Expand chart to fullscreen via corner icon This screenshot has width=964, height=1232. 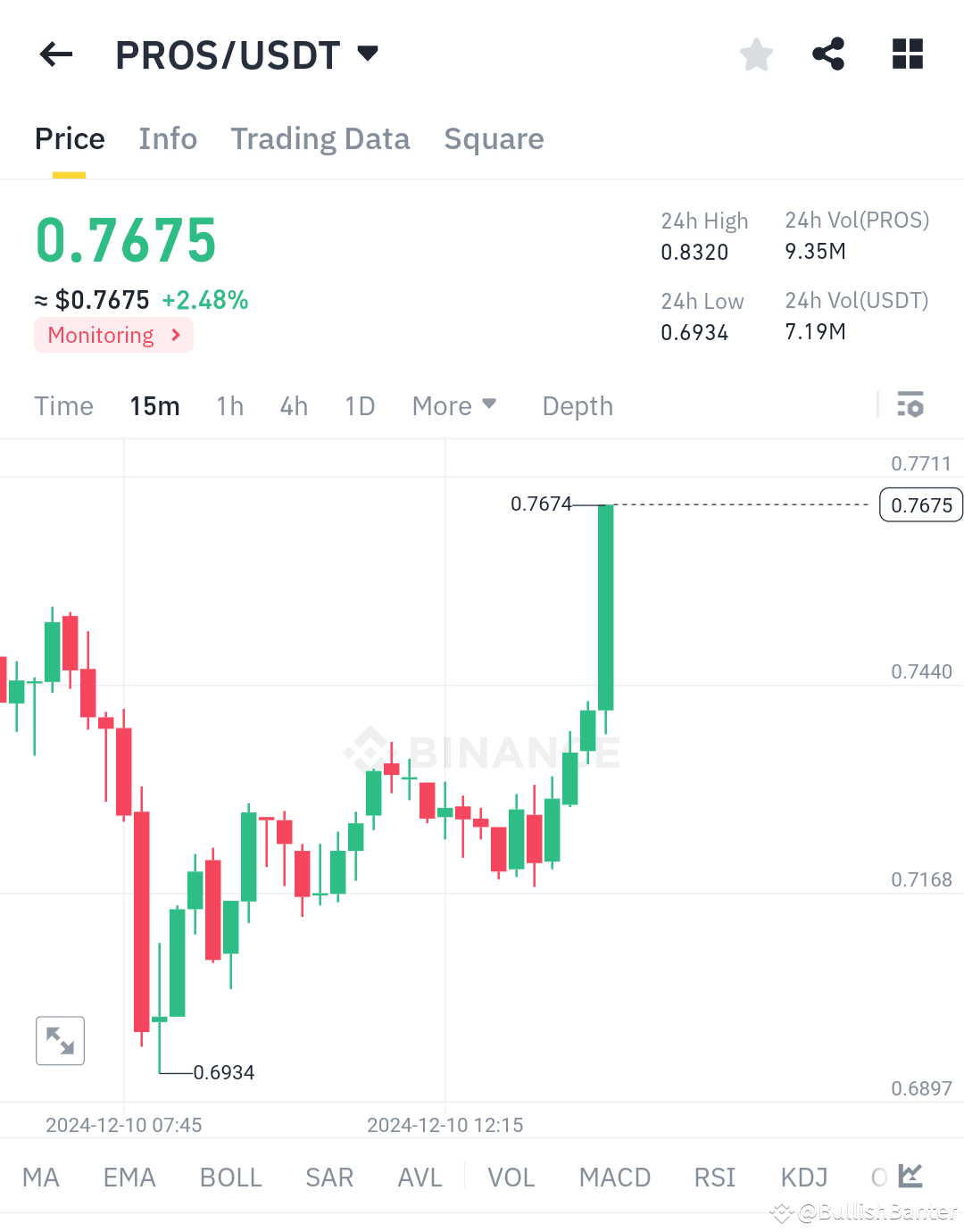pos(60,1040)
